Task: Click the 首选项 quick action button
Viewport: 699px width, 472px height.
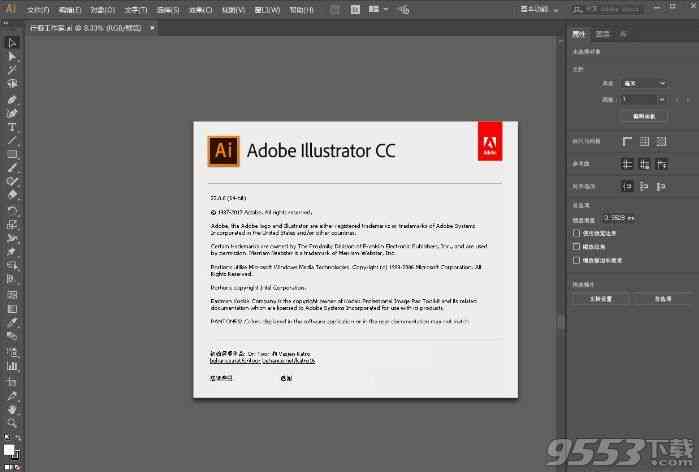Action: 663,299
